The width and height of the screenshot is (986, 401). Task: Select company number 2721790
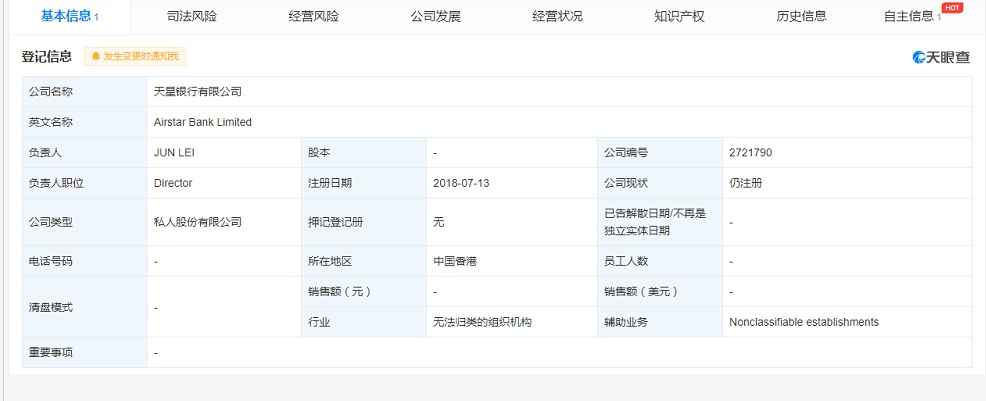click(x=751, y=153)
